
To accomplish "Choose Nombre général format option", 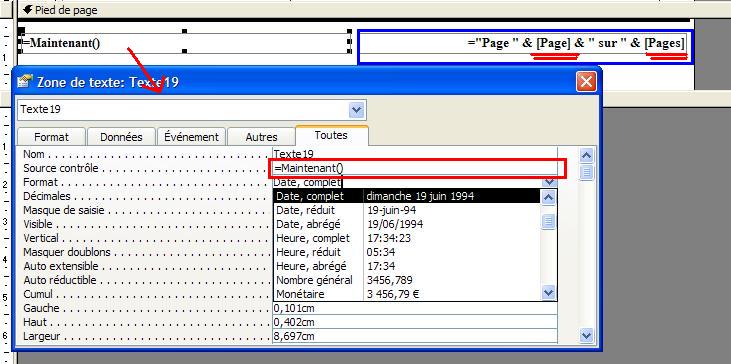I will pos(407,280).
